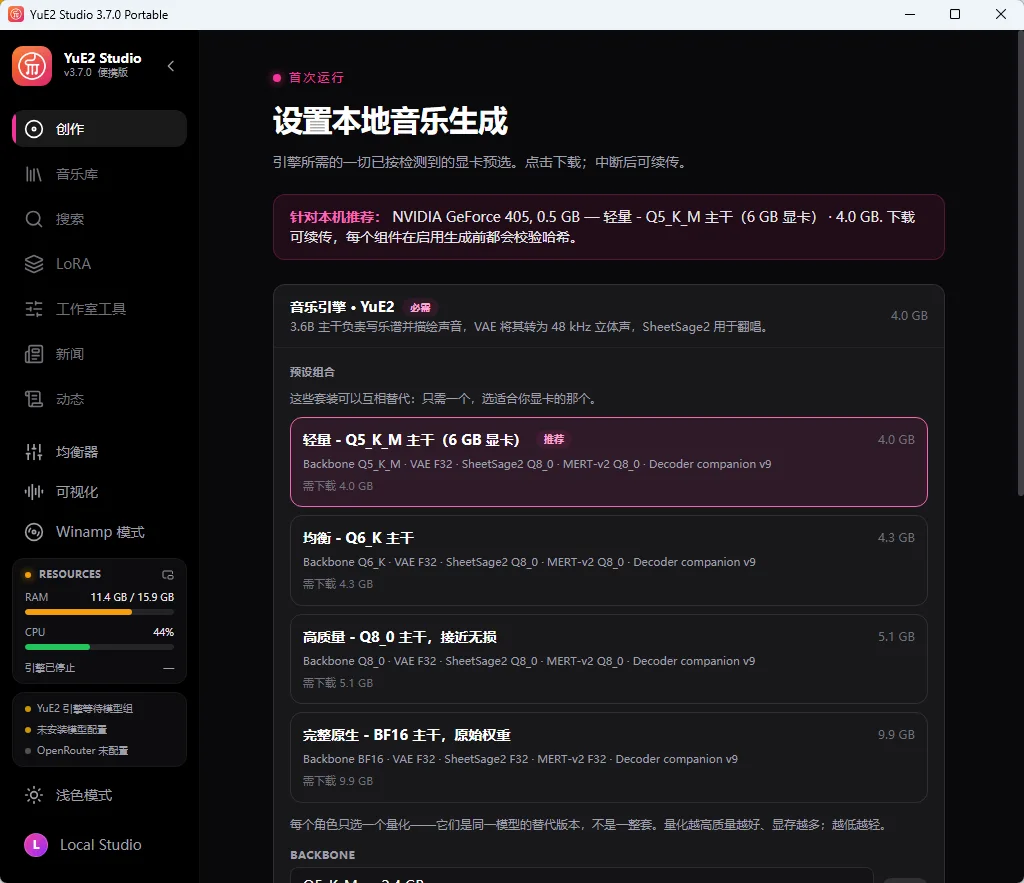Viewport: 1024px width, 883px height.
Task: Choose the 均衡 - Q6_K 主干 preset
Action: click(x=609, y=560)
